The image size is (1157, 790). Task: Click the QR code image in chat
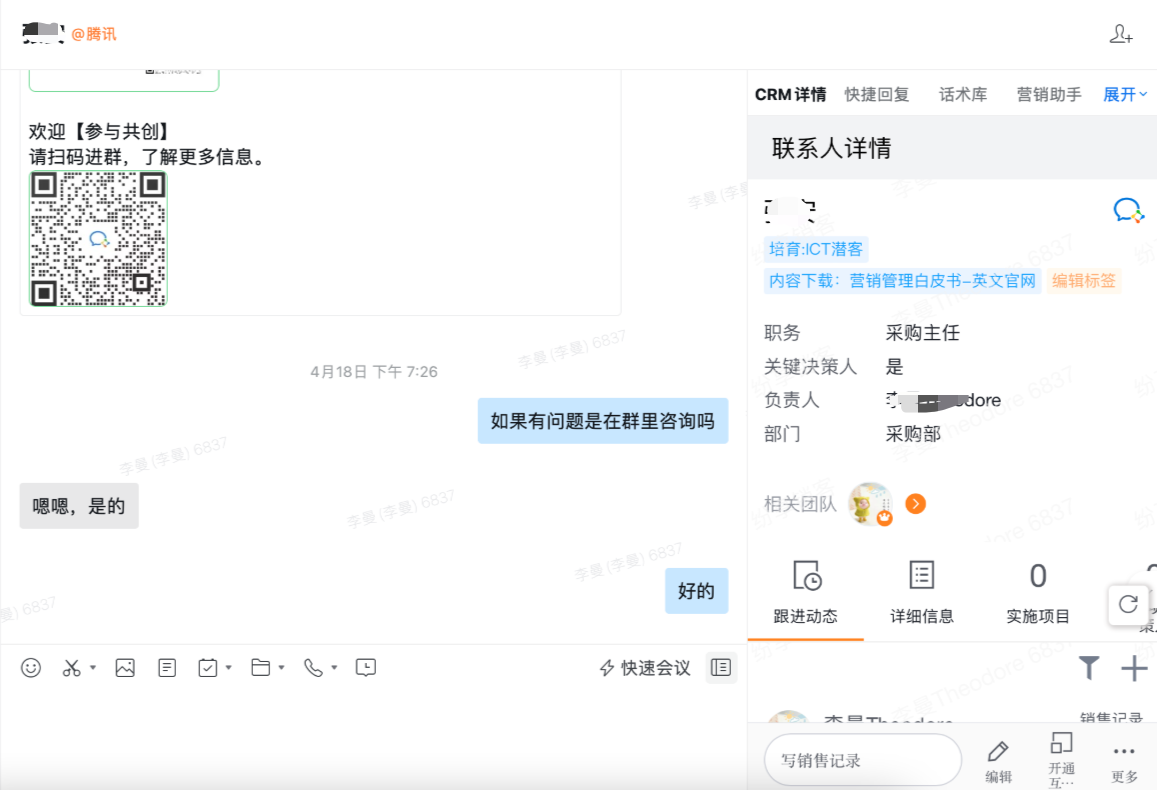click(98, 238)
